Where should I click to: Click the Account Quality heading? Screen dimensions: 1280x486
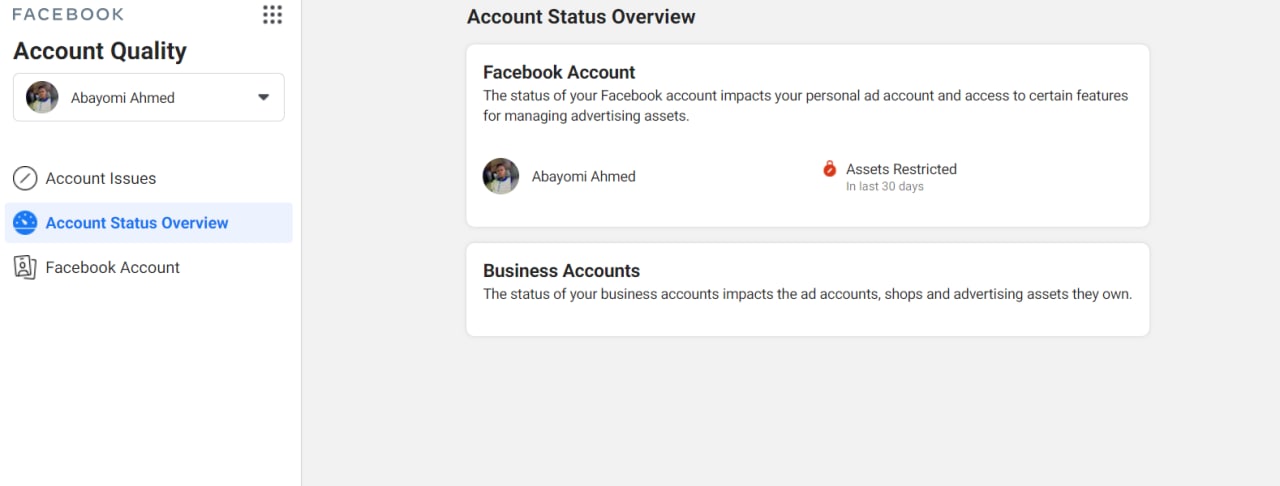100,51
